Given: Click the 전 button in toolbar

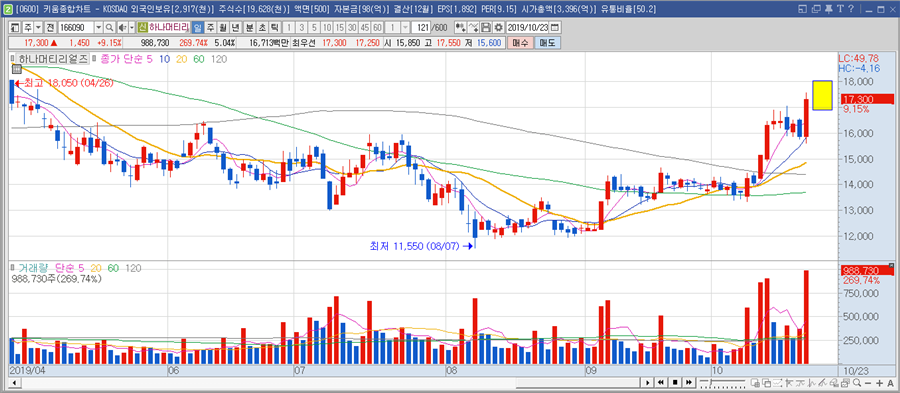Looking at the screenshot, I should tap(50, 28).
